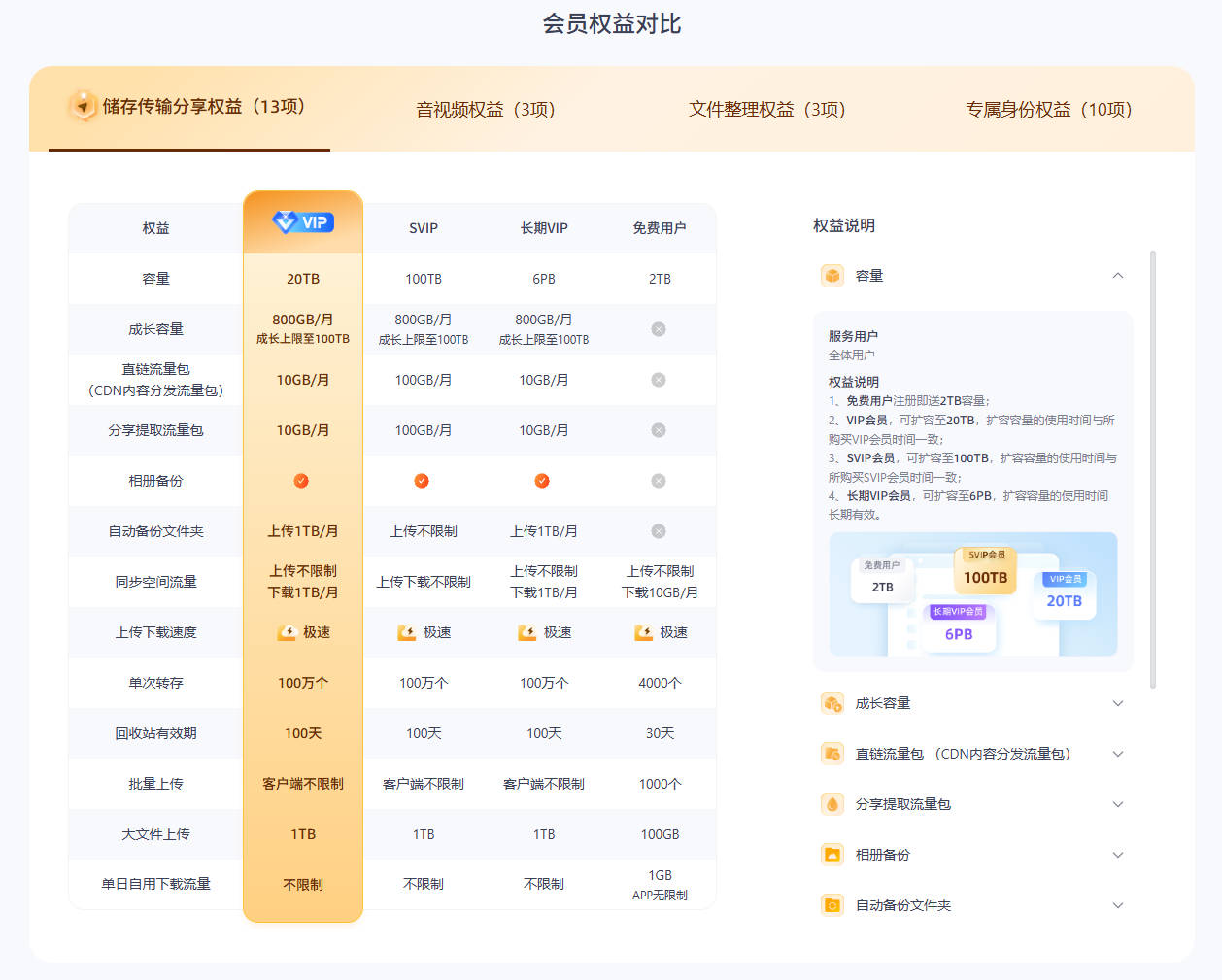Click the 自动备份文件夹 sync folder icon

(x=832, y=904)
